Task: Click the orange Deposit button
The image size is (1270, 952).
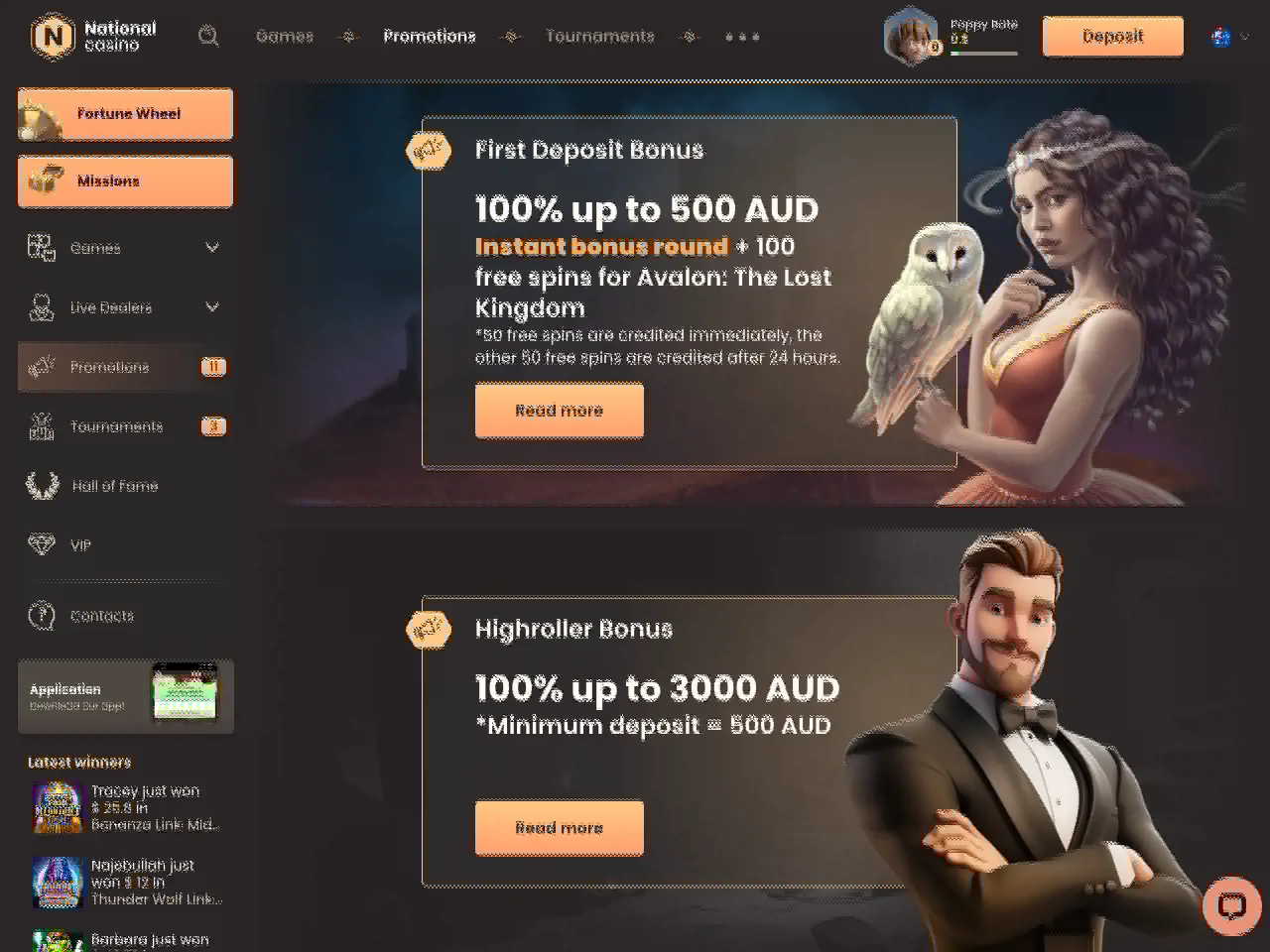Action: click(x=1113, y=37)
